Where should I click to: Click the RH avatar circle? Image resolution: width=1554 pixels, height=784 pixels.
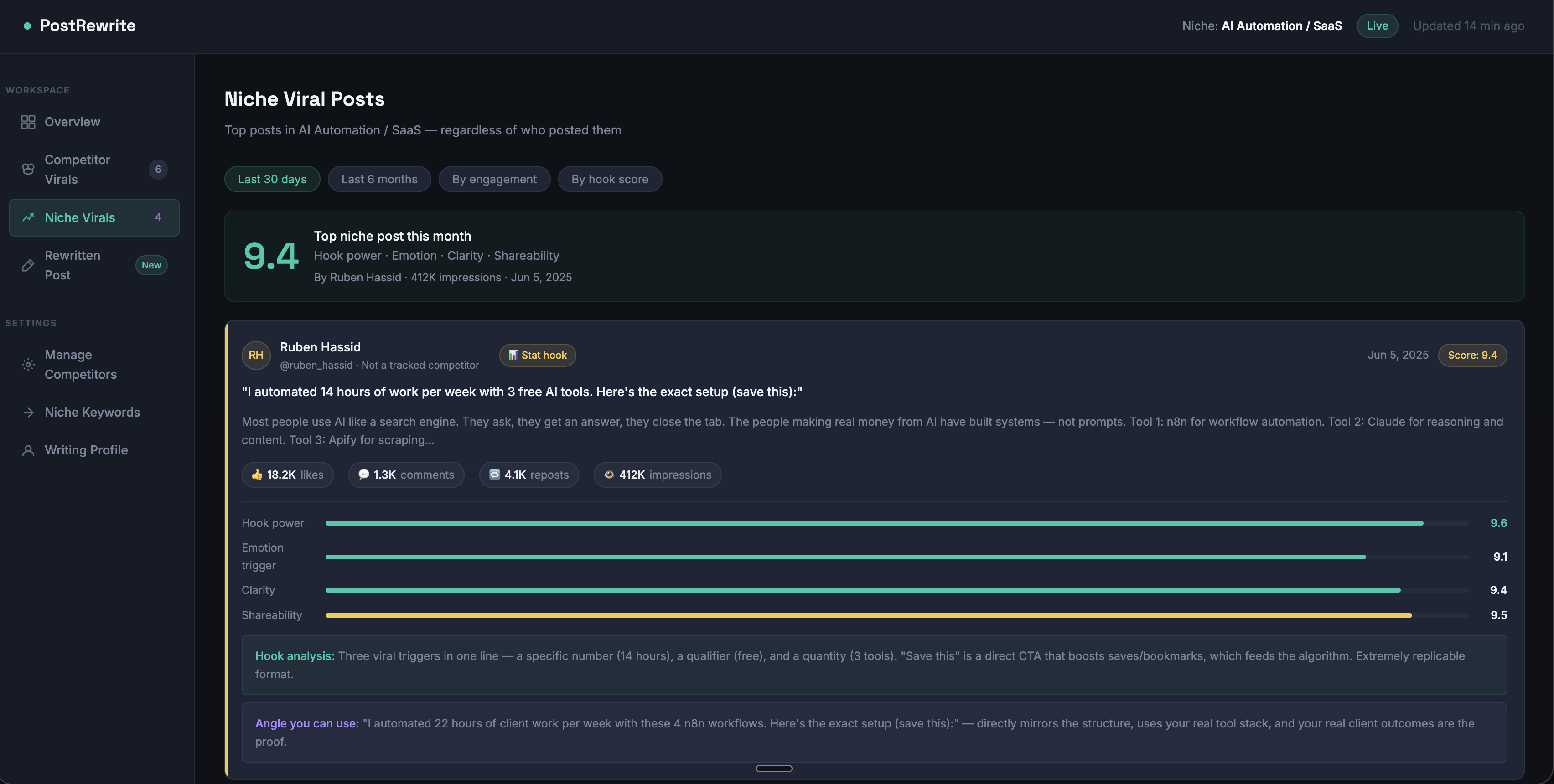tap(256, 355)
